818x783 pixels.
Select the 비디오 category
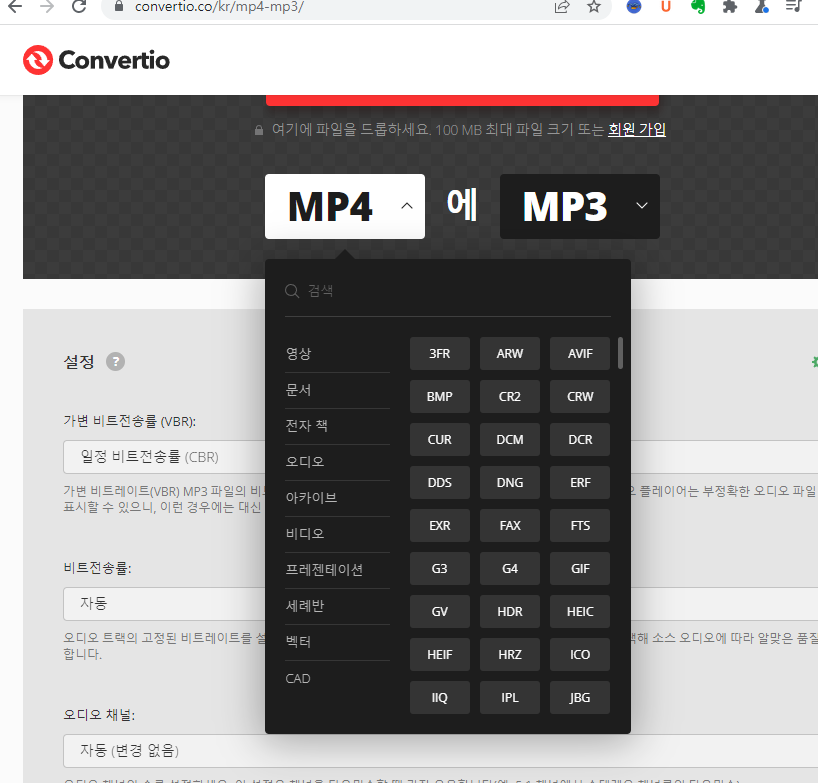[x=337, y=534]
